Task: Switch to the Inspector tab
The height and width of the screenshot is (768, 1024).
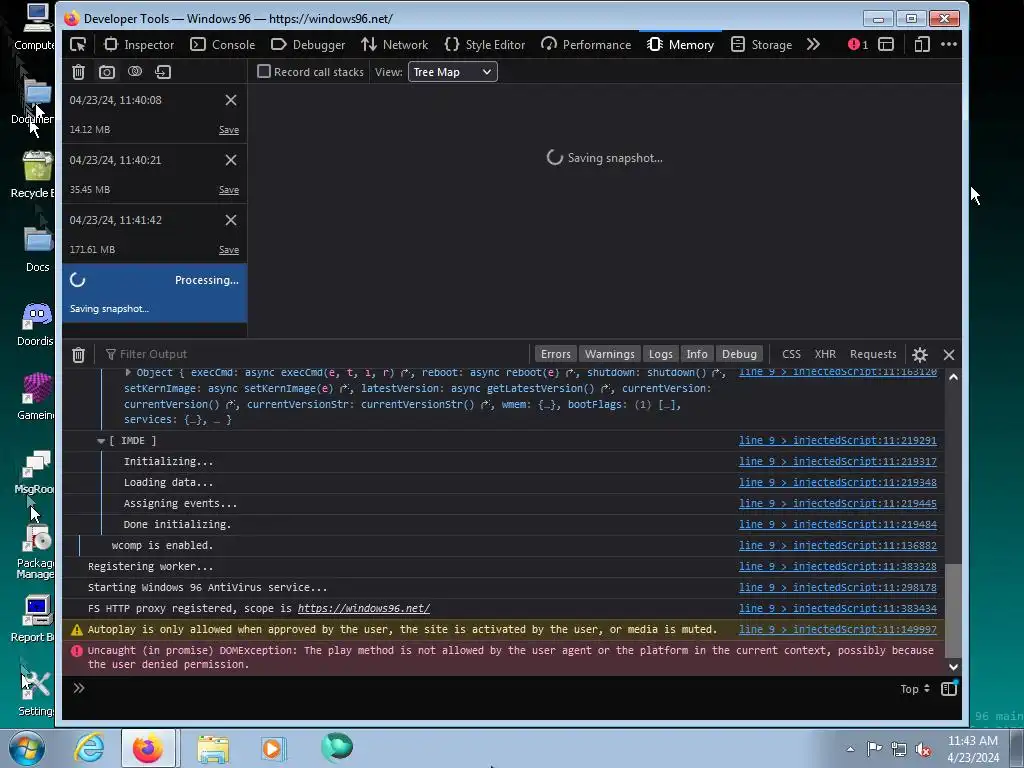Action: (x=138, y=44)
